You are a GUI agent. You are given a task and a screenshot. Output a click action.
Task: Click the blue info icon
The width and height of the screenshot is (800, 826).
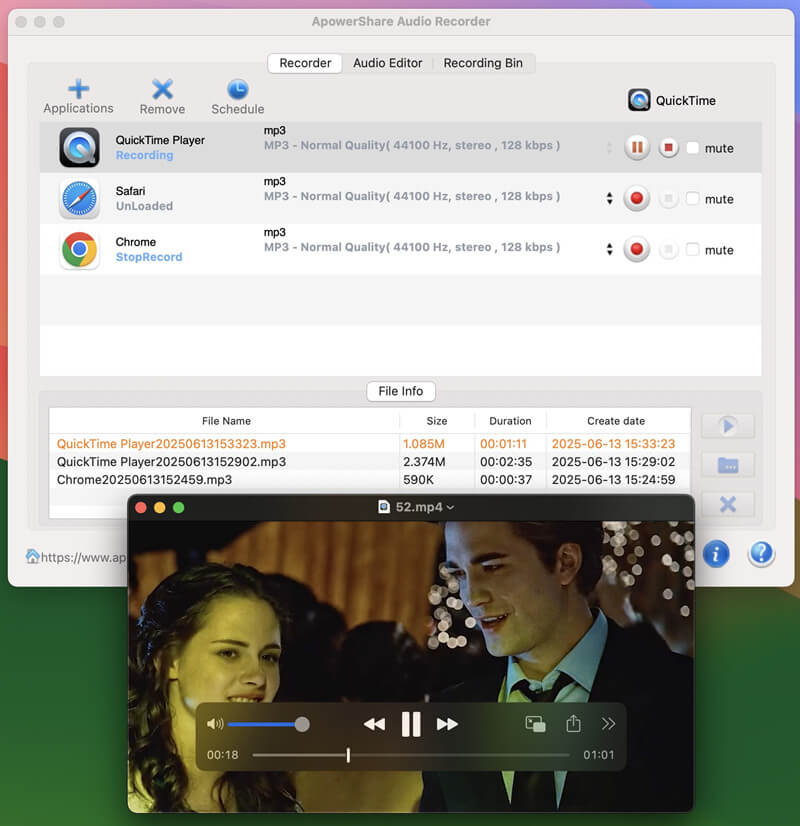(x=716, y=554)
